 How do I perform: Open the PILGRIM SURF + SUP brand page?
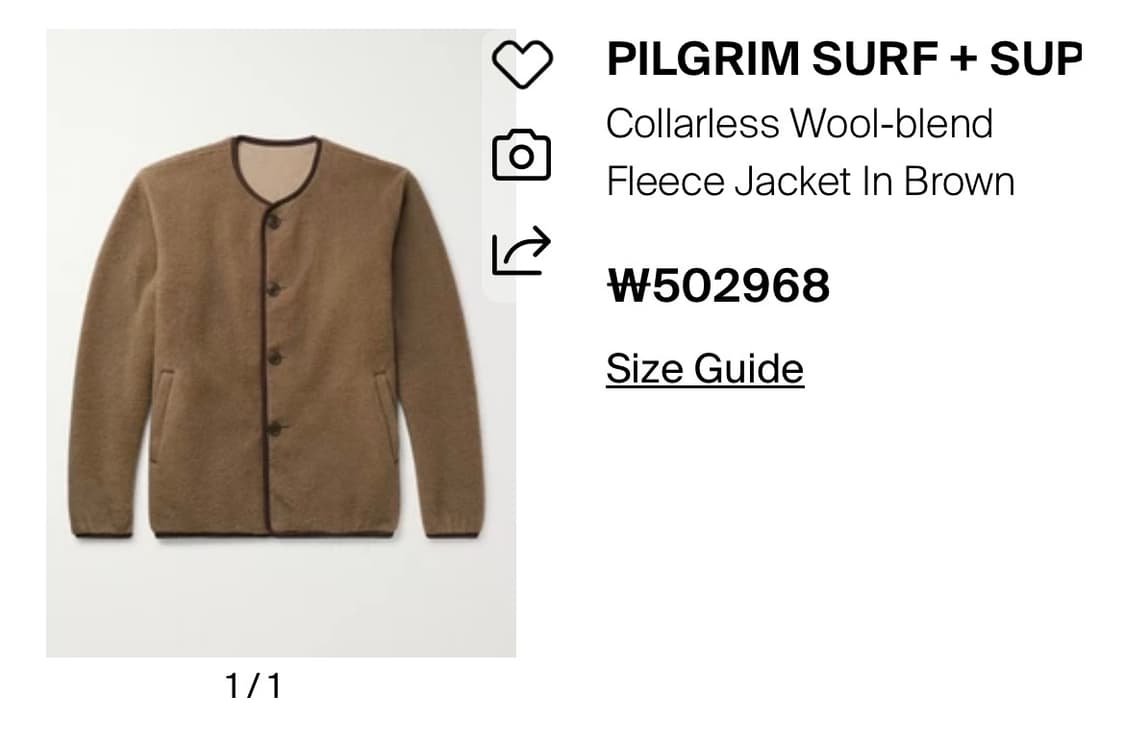click(844, 58)
